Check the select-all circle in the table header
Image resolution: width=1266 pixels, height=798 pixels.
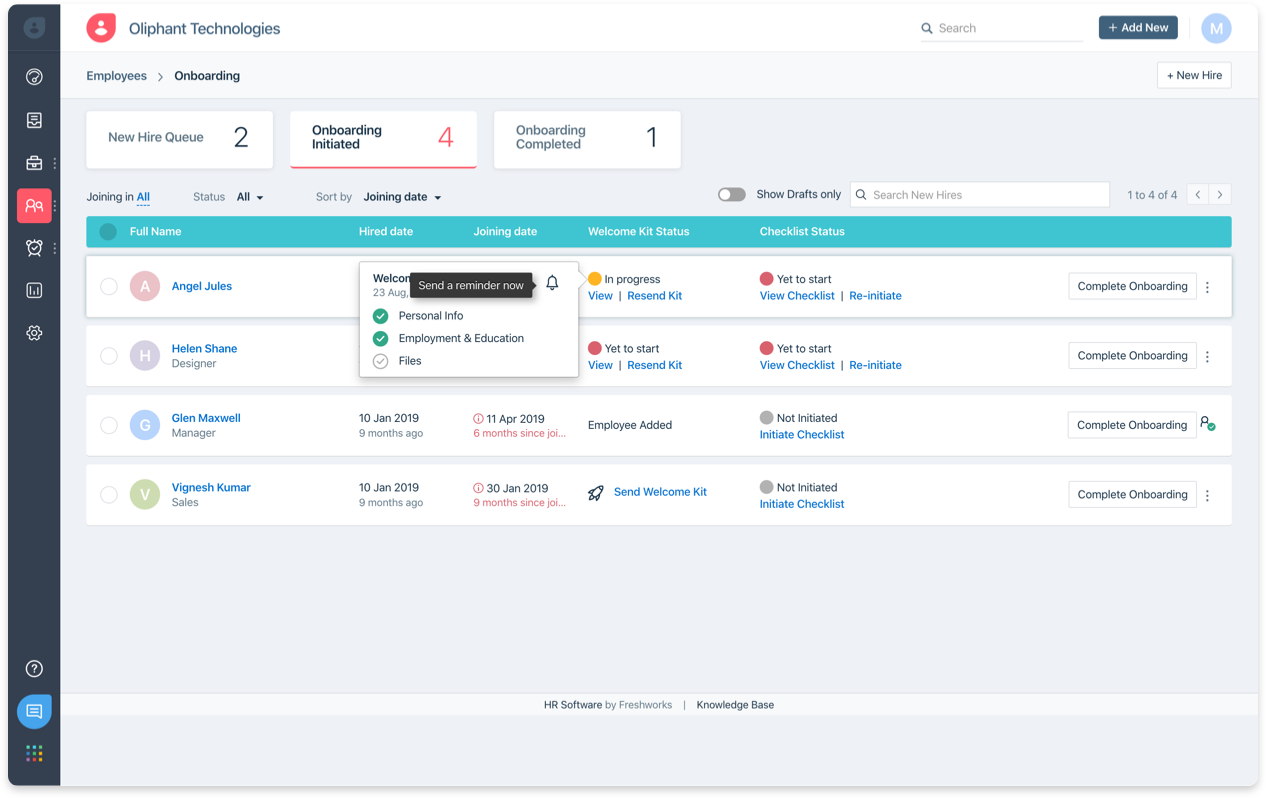[x=108, y=231]
